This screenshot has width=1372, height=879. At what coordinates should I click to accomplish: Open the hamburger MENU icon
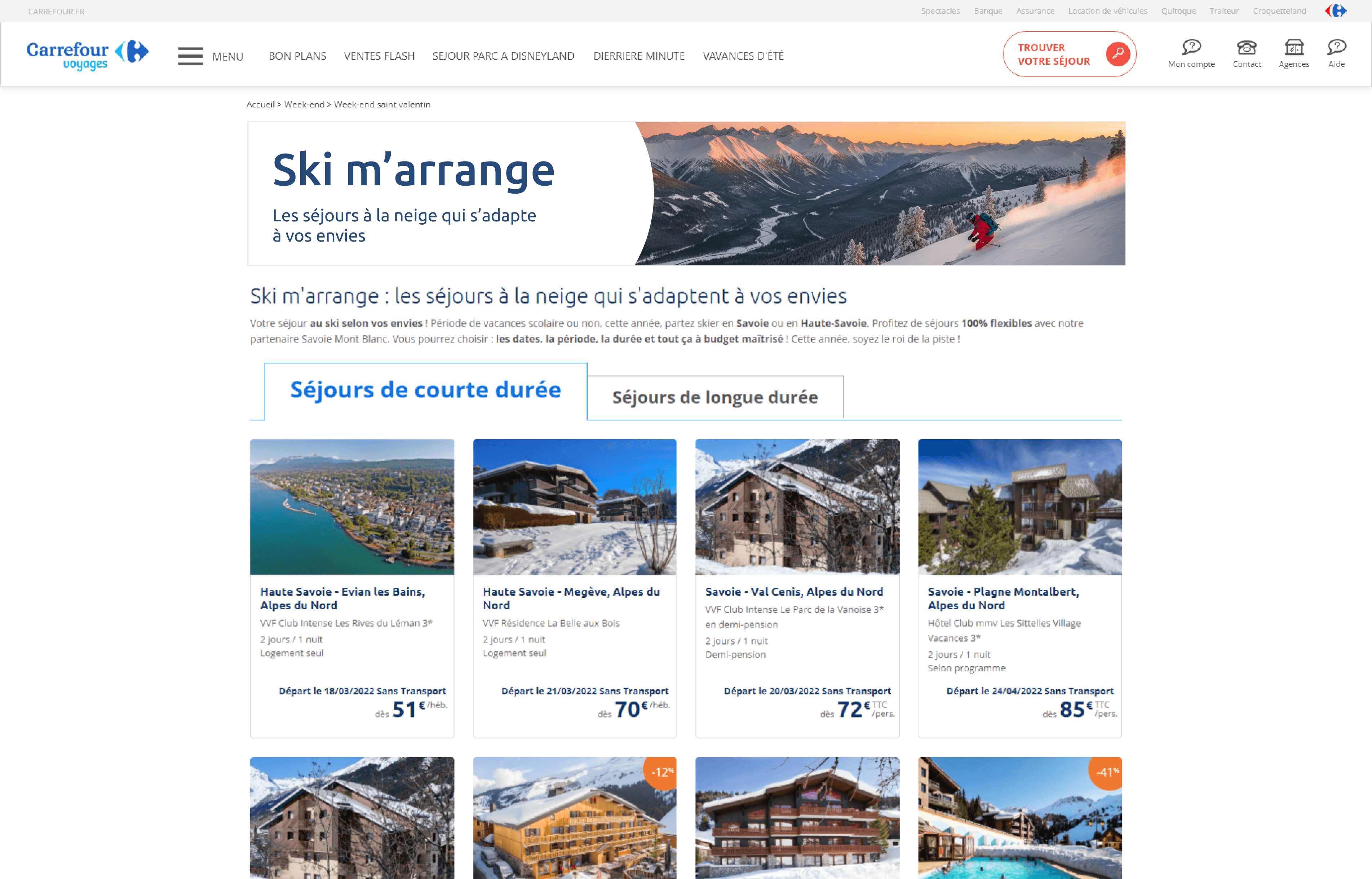tap(190, 56)
